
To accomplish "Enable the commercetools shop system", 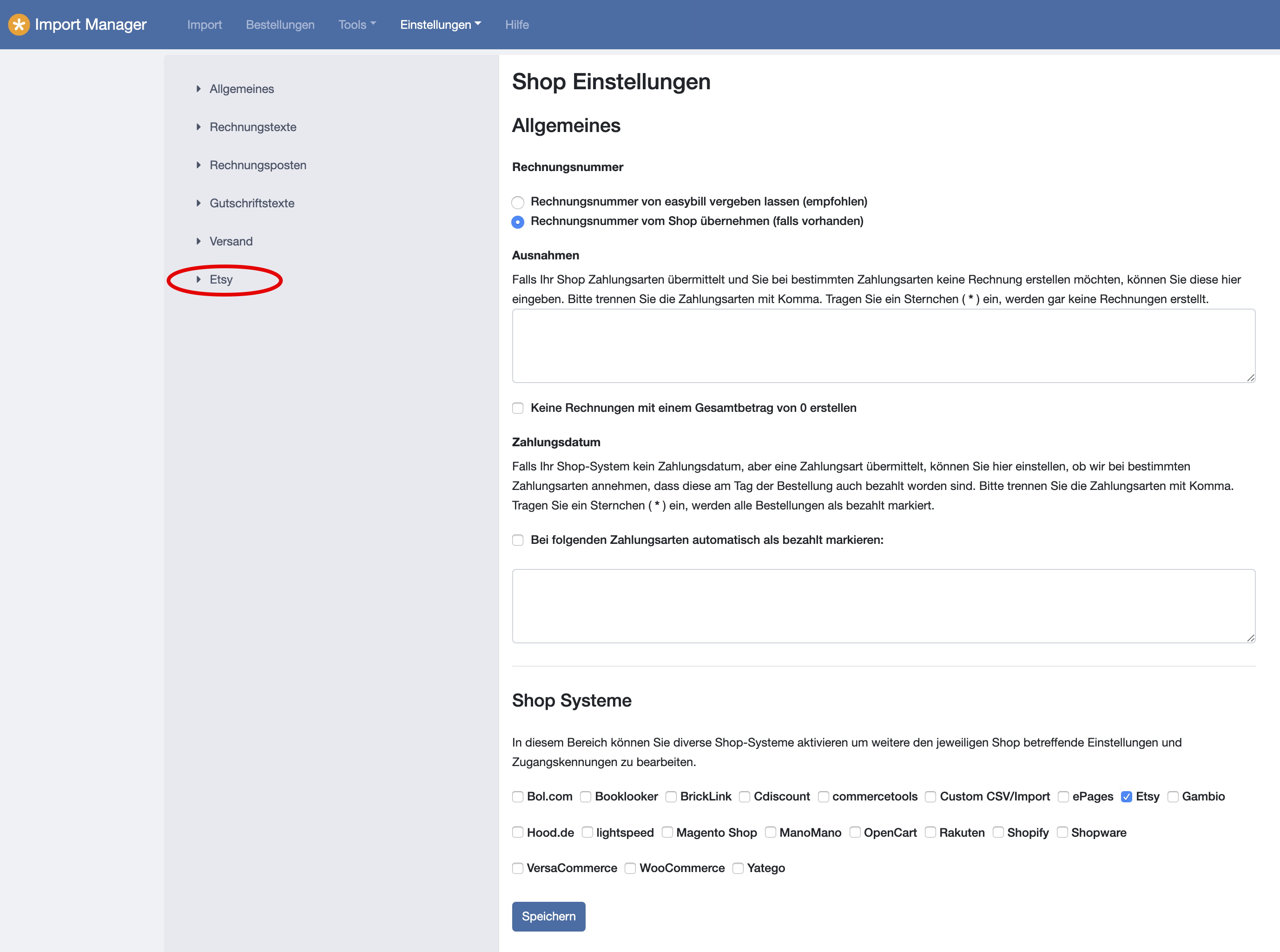I will (824, 797).
